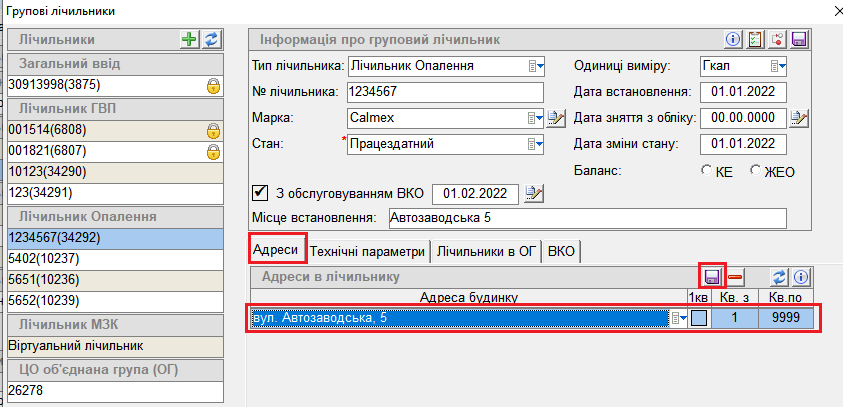Save the group meter information
The image size is (845, 407).
click(x=799, y=39)
